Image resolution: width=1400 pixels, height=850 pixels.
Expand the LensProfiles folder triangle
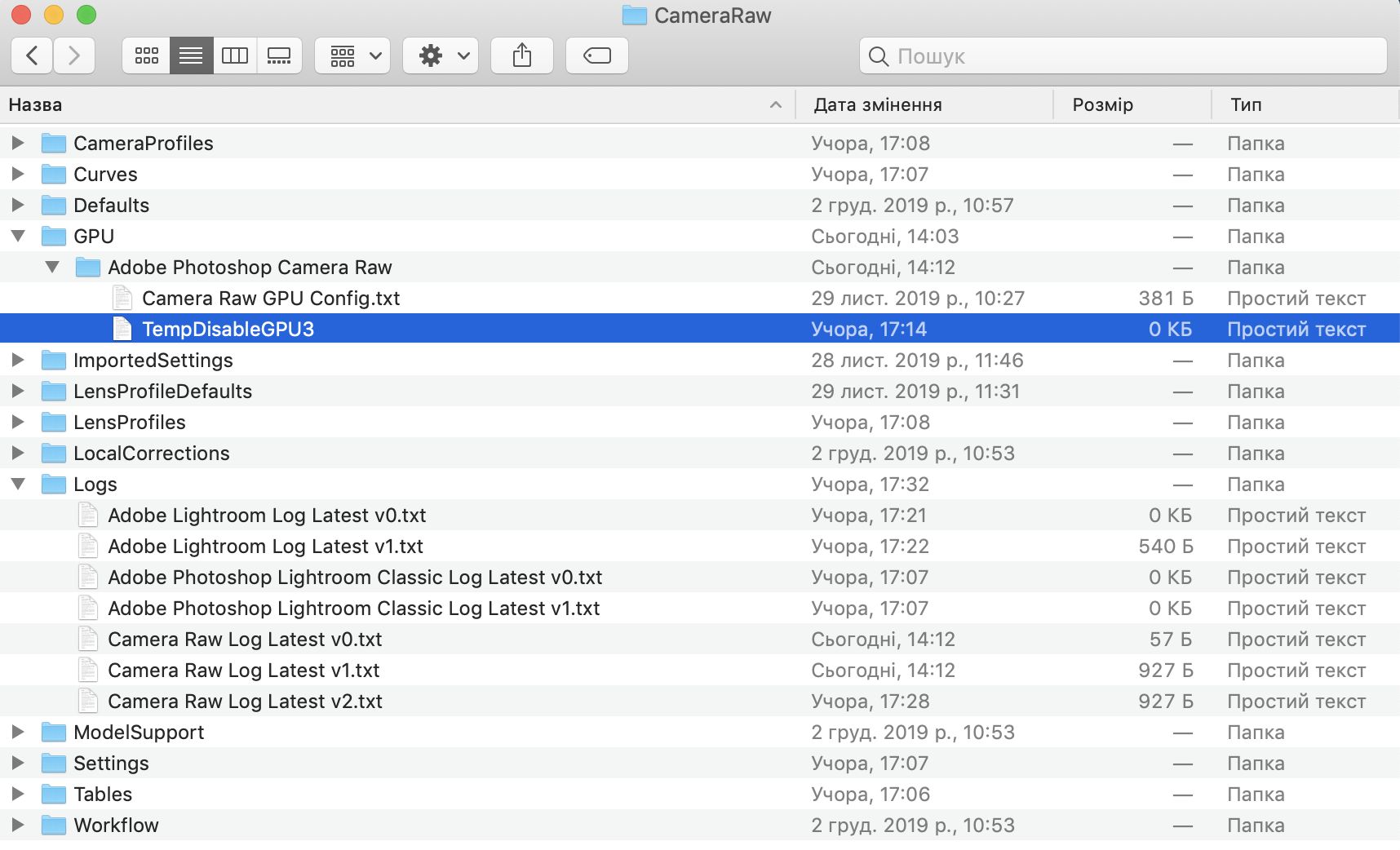pyautogui.click(x=18, y=422)
